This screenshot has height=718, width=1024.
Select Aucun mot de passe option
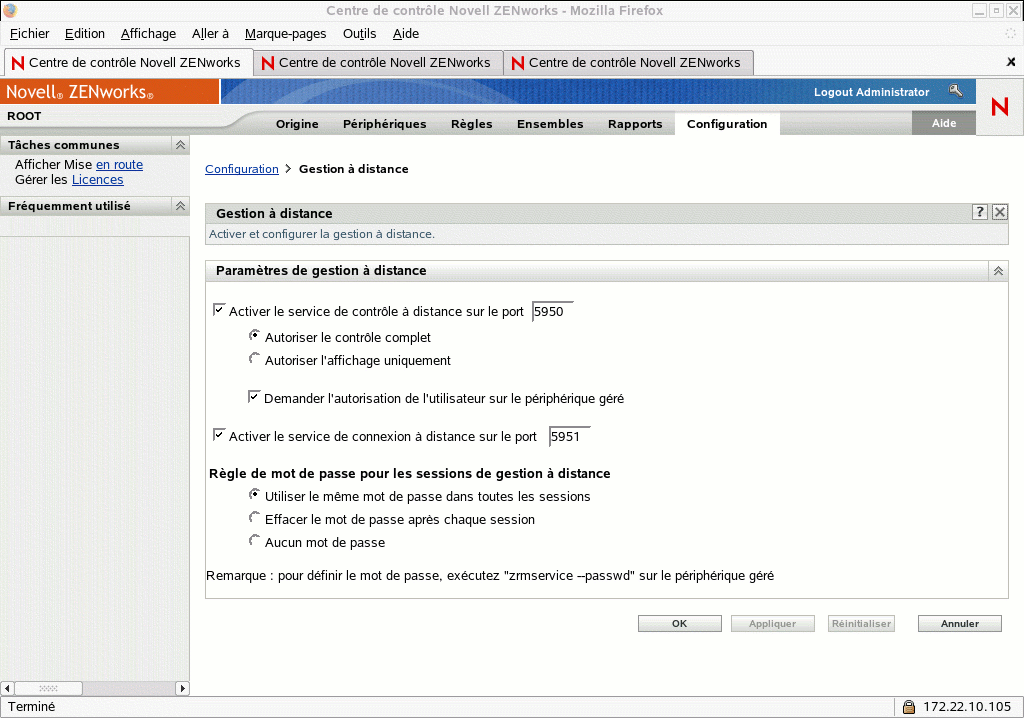(x=255, y=540)
